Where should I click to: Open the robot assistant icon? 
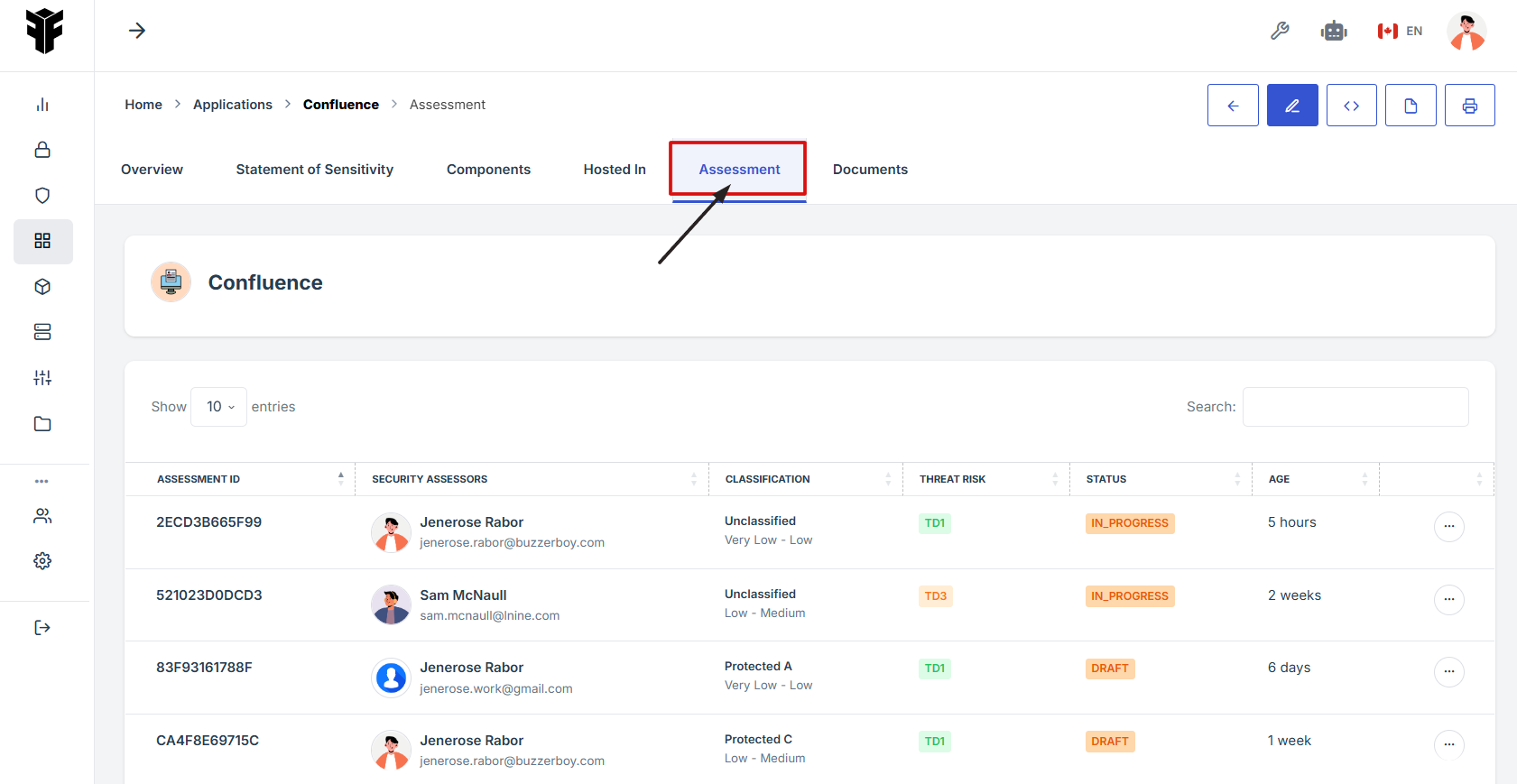point(1333,32)
